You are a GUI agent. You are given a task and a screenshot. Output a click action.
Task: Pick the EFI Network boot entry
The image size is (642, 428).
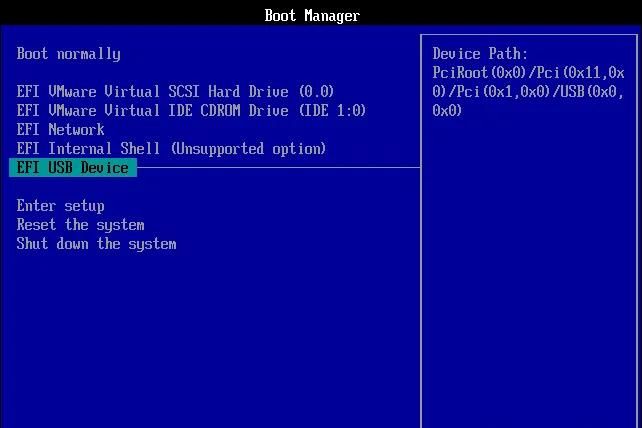tap(61, 129)
